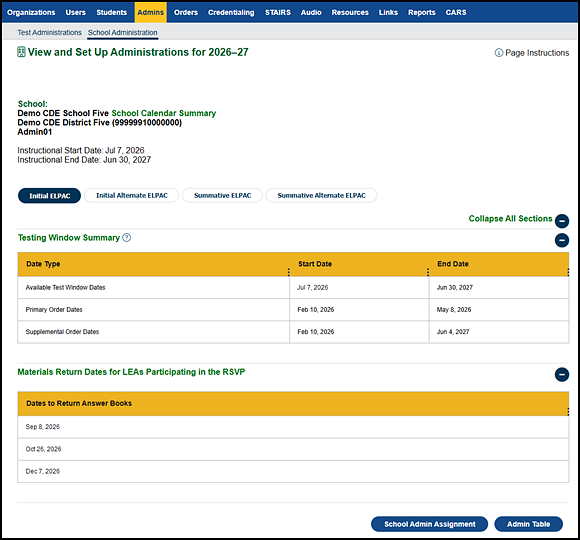Click the School Admin Assignment button
The width and height of the screenshot is (580, 540).
click(x=429, y=524)
